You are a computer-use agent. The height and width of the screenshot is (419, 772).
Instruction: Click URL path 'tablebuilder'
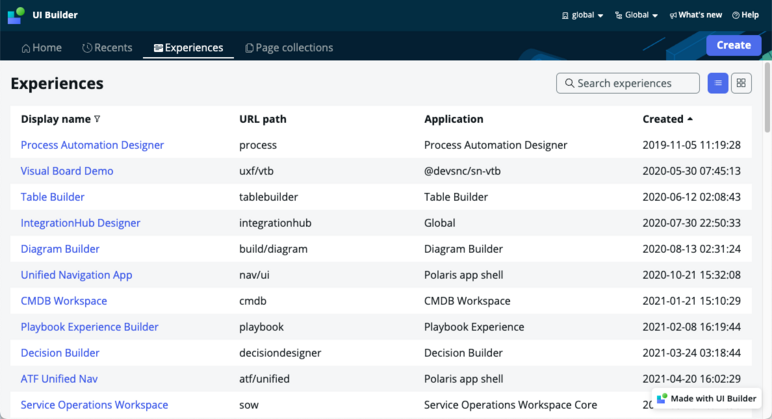(268, 197)
